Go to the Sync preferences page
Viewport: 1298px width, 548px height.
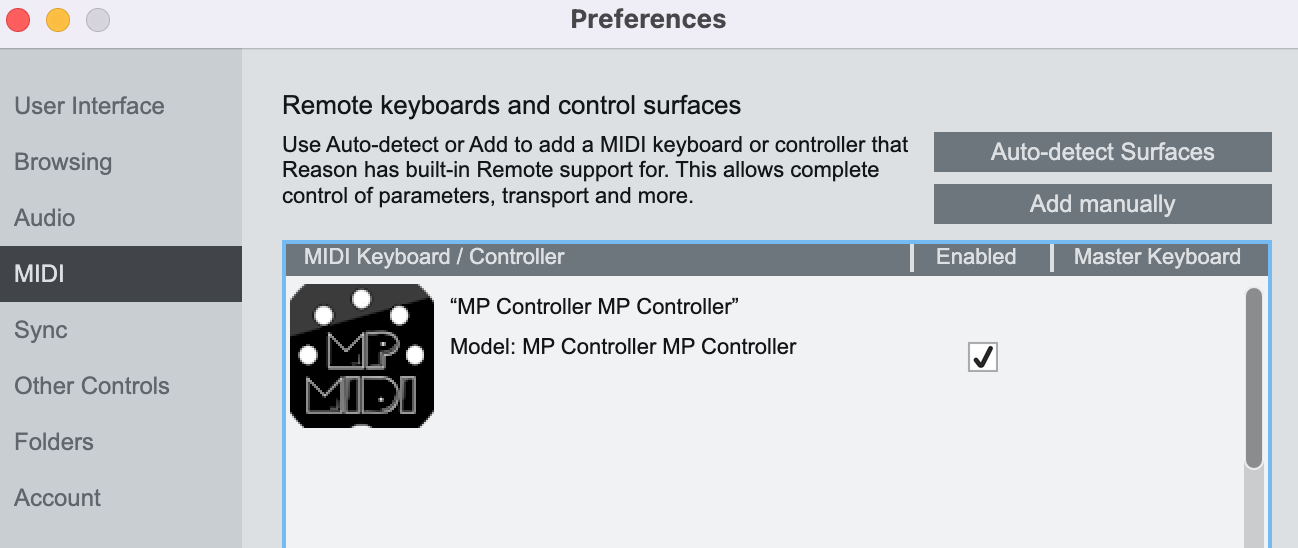pyautogui.click(x=41, y=330)
